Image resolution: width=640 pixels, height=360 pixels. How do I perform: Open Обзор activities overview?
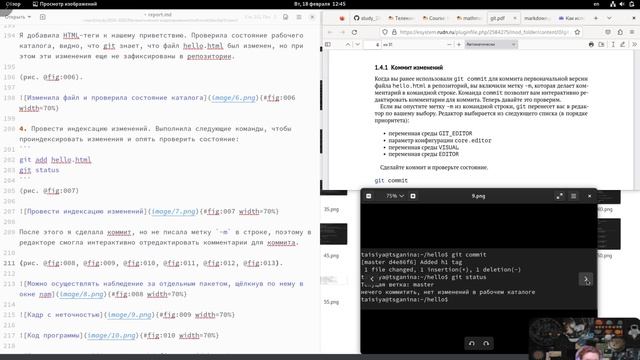pos(13,4)
